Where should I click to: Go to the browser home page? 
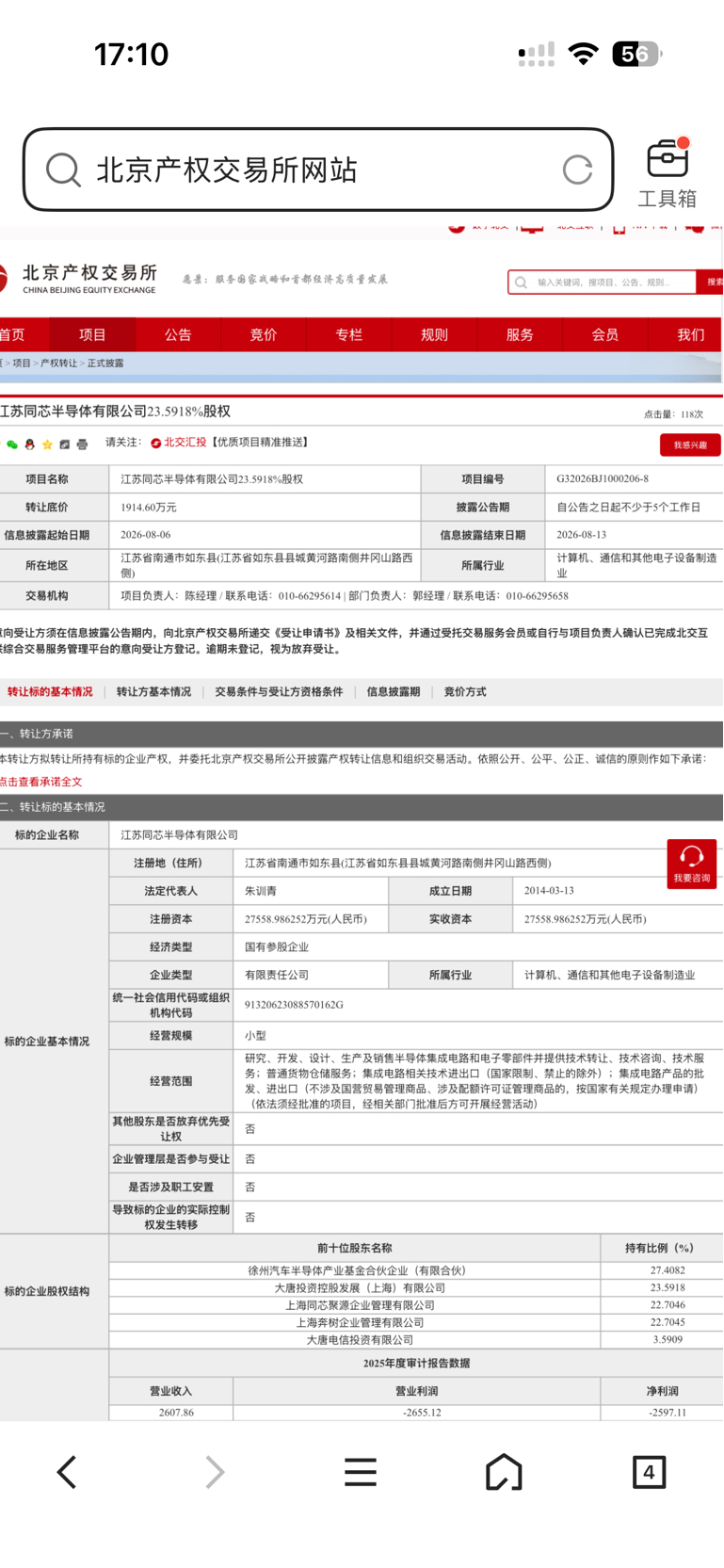pos(504,1472)
